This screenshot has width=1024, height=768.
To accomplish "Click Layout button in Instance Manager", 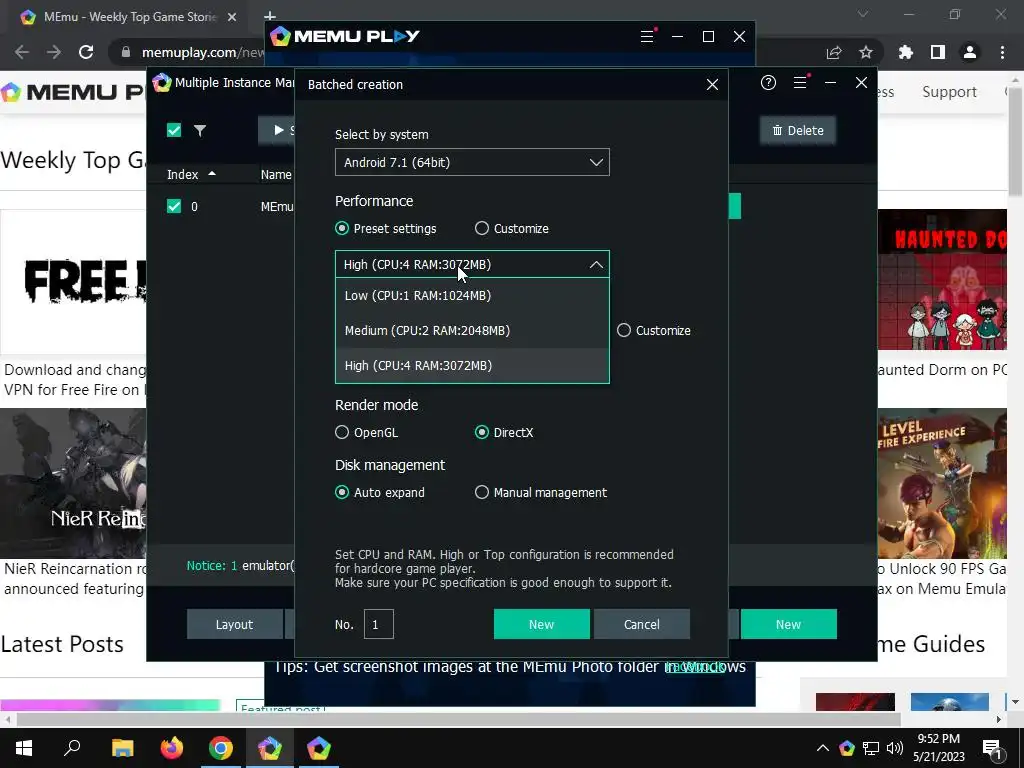I will [234, 624].
